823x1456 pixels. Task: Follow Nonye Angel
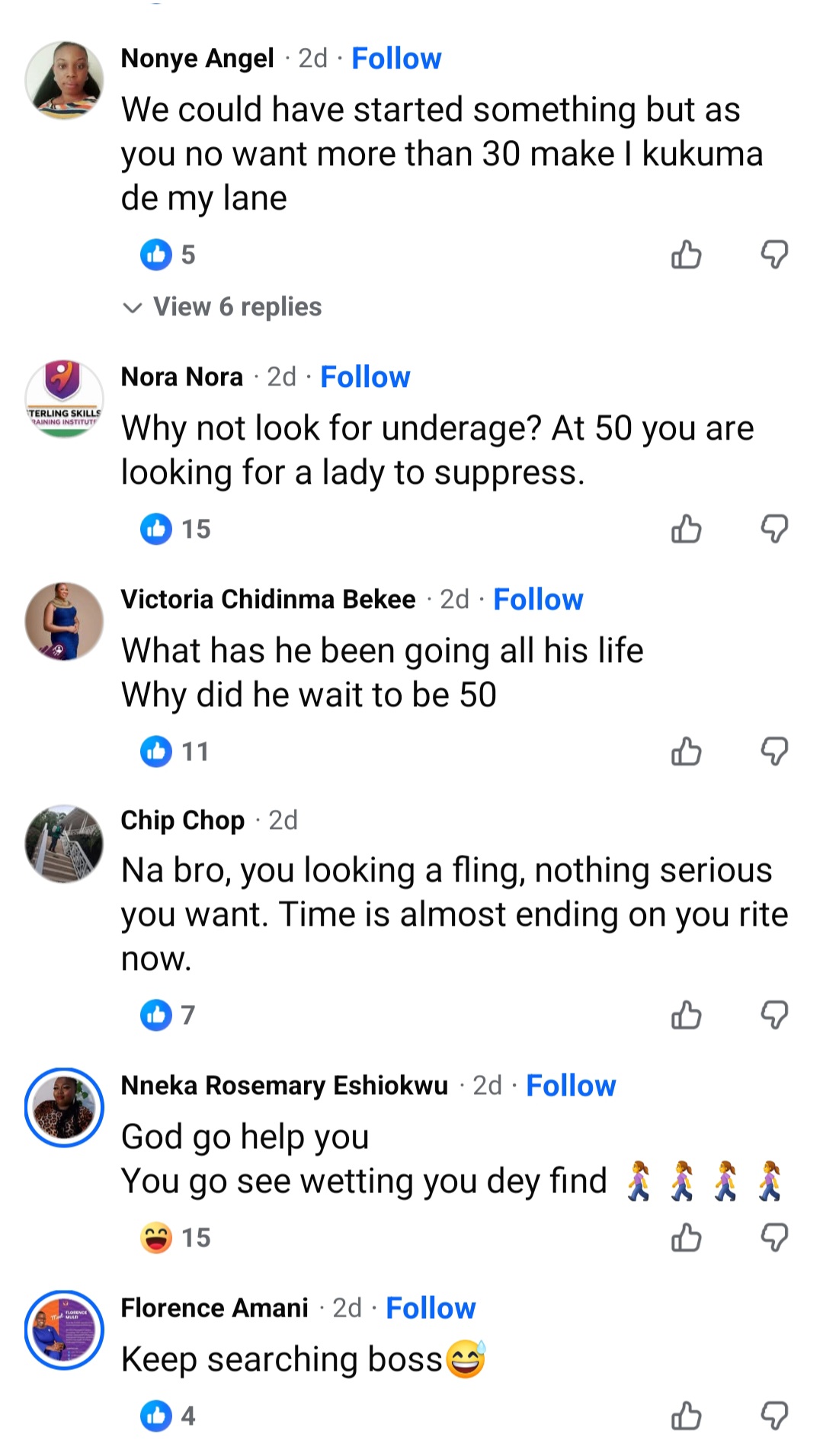396,57
